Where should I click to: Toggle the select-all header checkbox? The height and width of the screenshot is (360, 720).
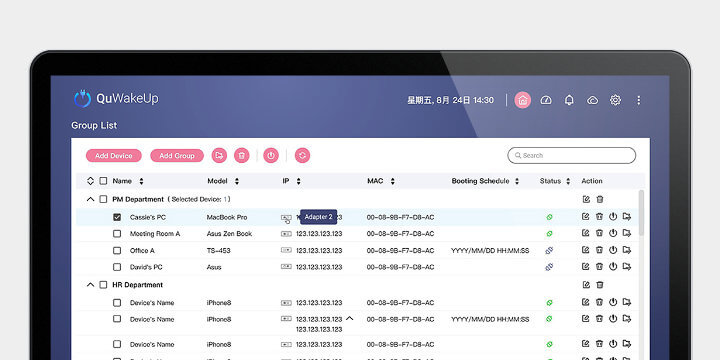(104, 181)
